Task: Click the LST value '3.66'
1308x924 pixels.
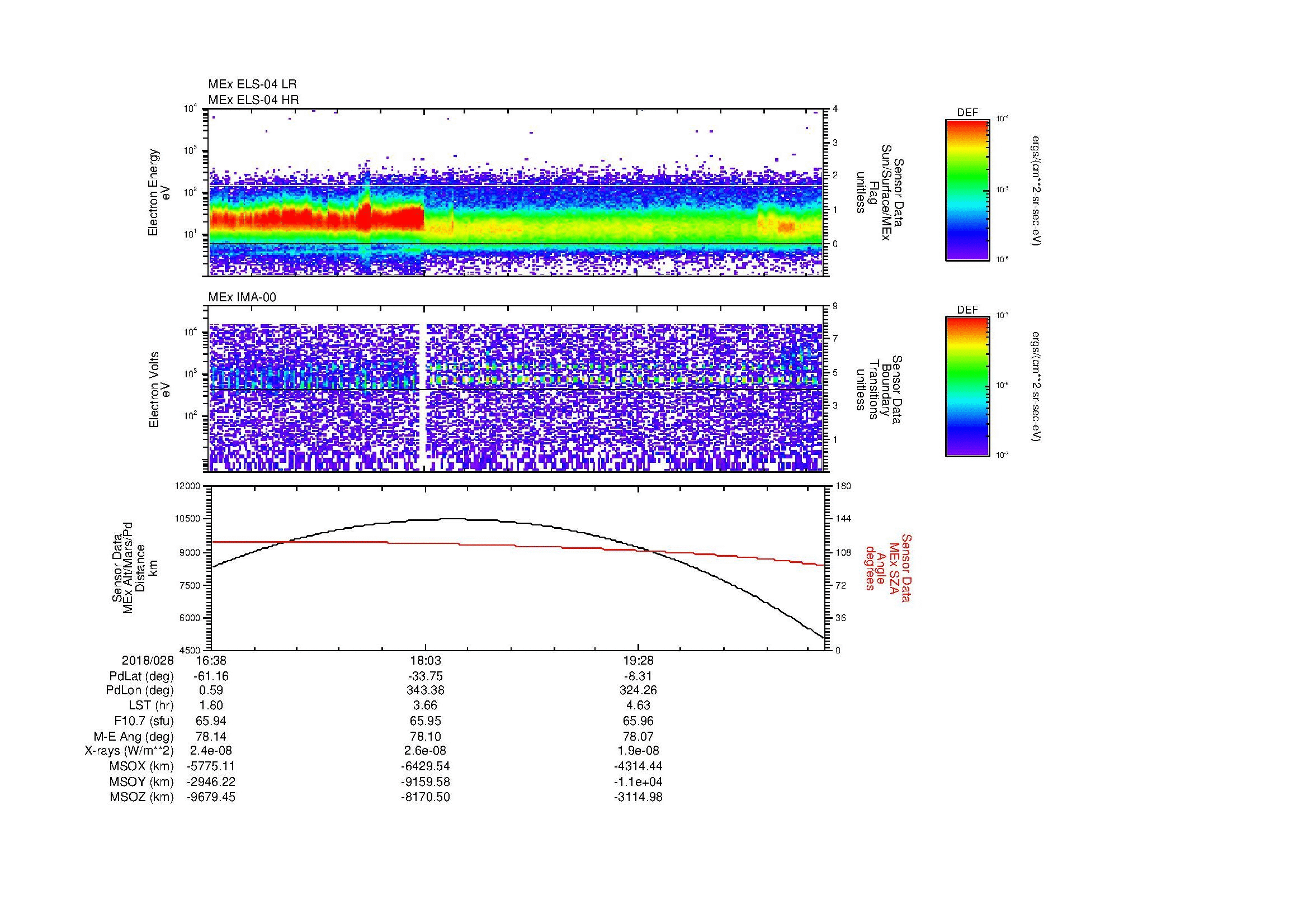Action: pos(425,705)
